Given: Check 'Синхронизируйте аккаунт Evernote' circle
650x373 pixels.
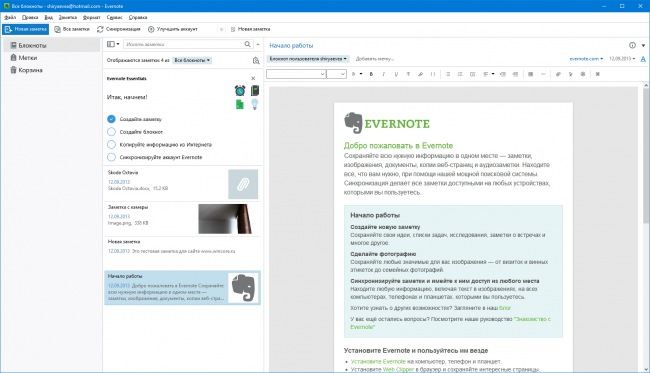Looking at the screenshot, I should pos(111,157).
